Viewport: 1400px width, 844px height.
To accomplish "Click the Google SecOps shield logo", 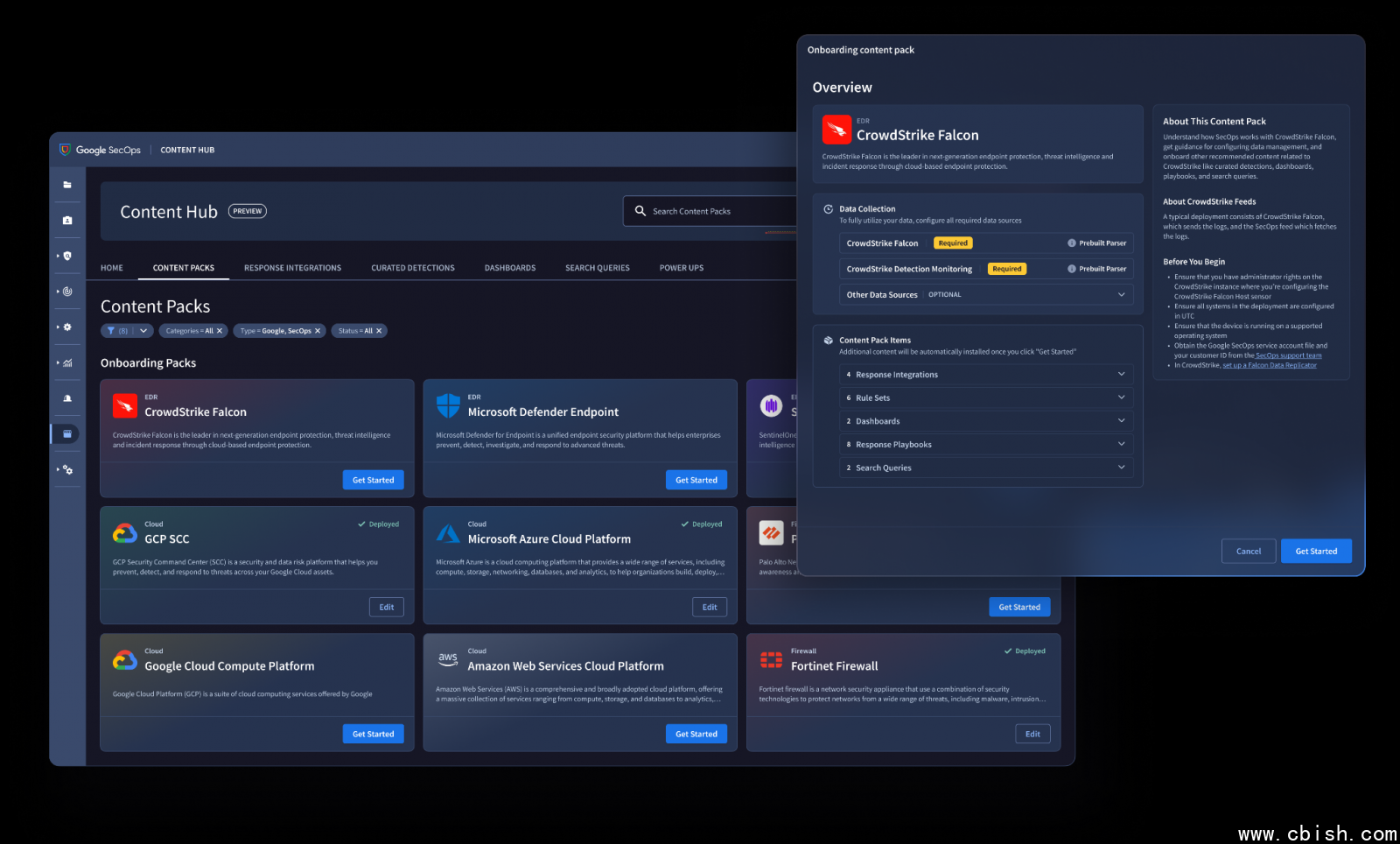I will tap(65, 150).
